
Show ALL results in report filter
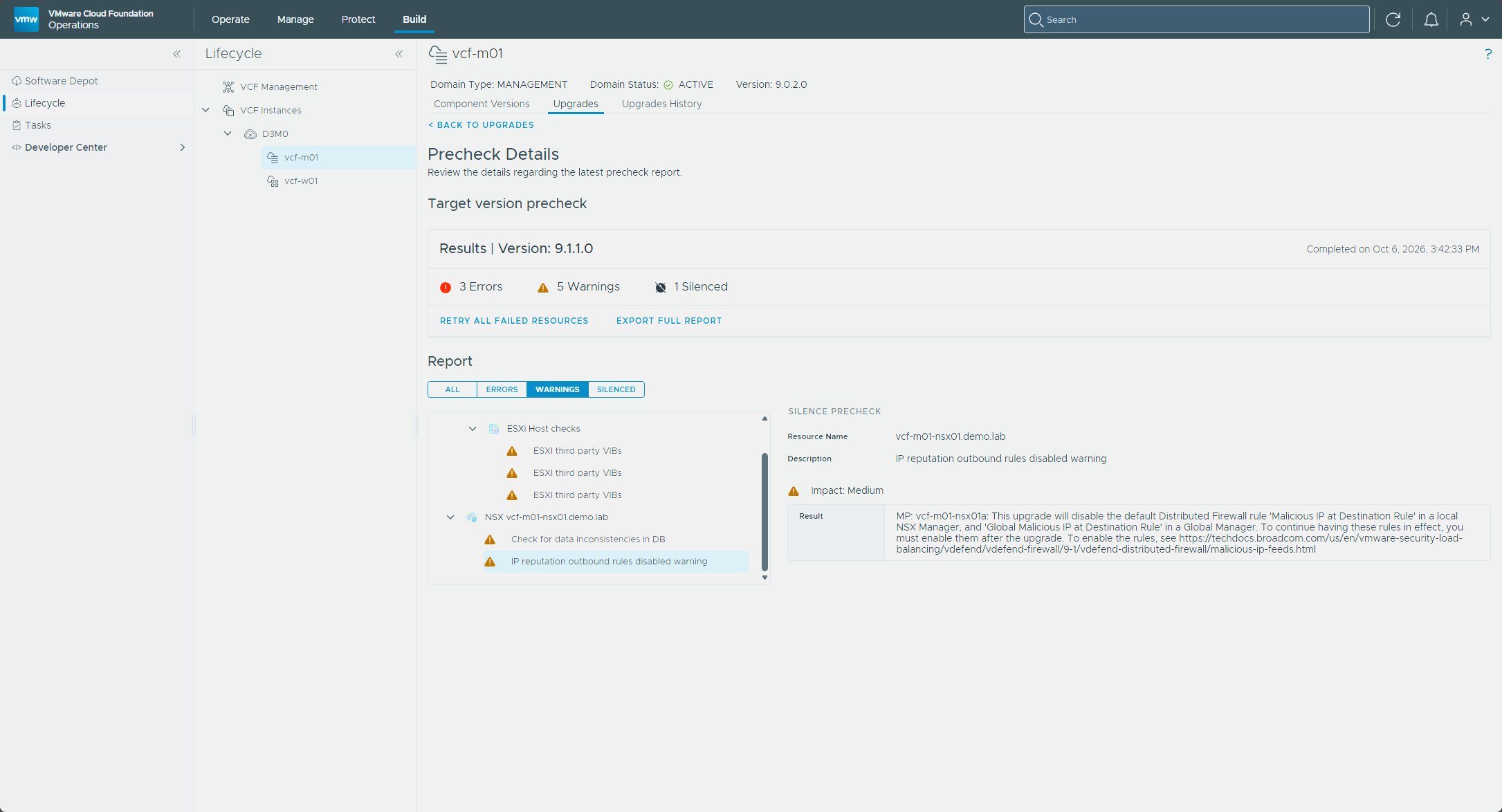pos(452,389)
